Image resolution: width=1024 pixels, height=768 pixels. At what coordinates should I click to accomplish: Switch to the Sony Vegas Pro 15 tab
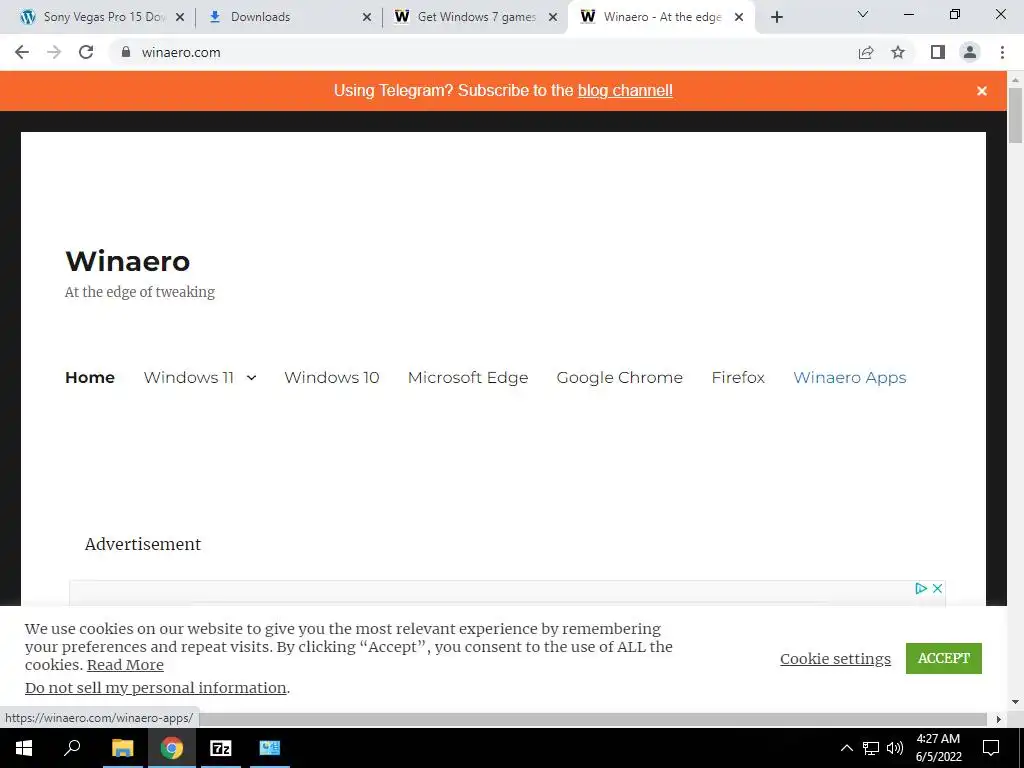(101, 18)
